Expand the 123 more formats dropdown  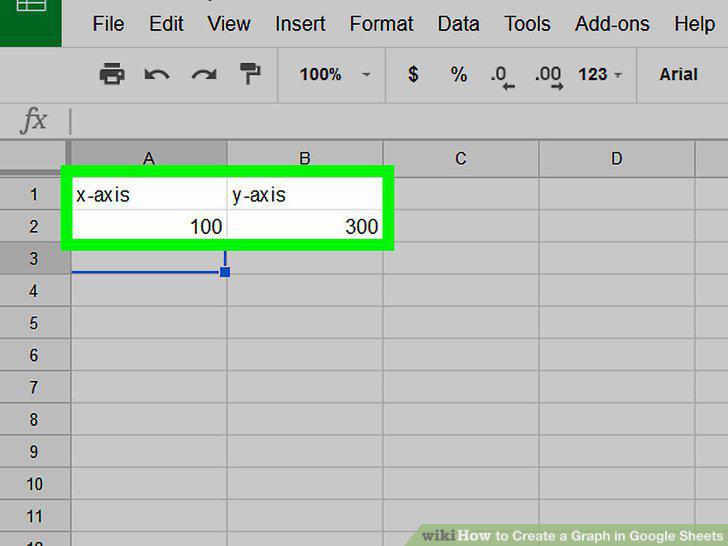pos(599,74)
